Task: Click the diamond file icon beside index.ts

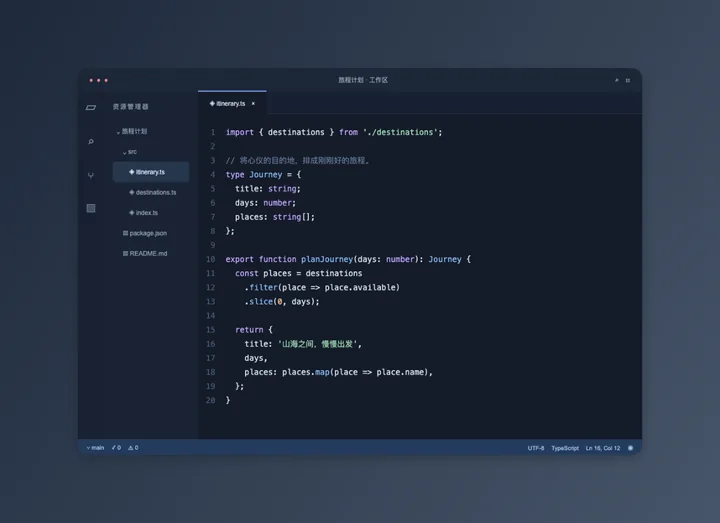Action: tap(132, 213)
